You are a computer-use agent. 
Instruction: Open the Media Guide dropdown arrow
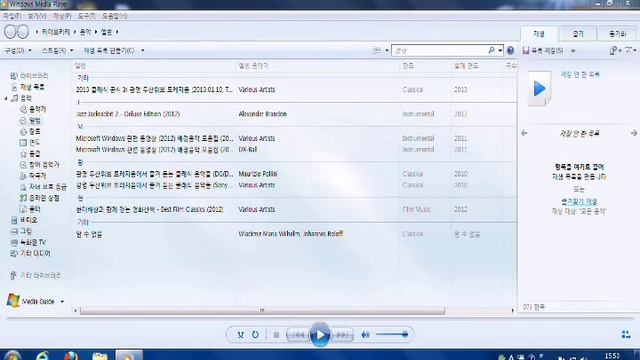click(x=62, y=302)
